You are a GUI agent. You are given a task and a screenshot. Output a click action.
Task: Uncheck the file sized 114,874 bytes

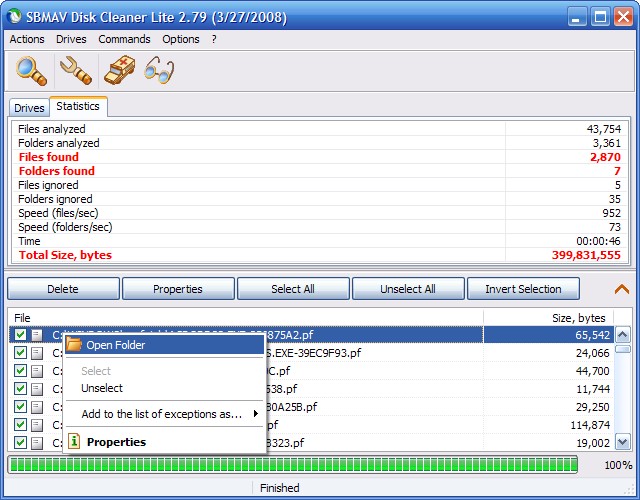tap(20, 424)
